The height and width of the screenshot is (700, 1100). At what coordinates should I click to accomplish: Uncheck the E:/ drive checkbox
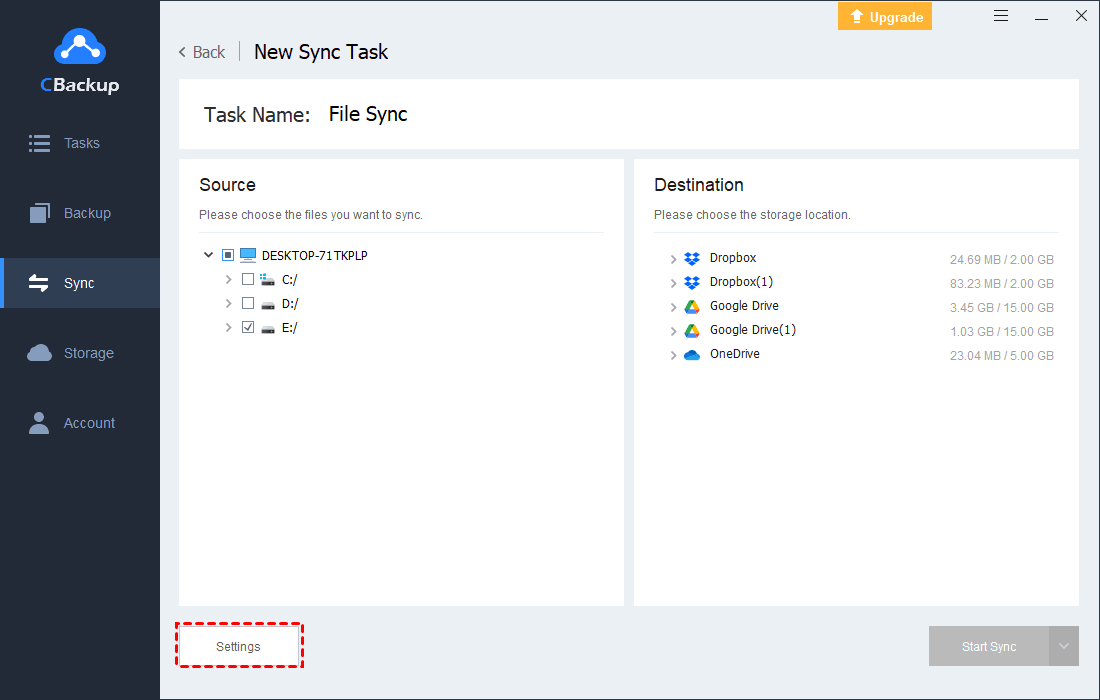[248, 328]
